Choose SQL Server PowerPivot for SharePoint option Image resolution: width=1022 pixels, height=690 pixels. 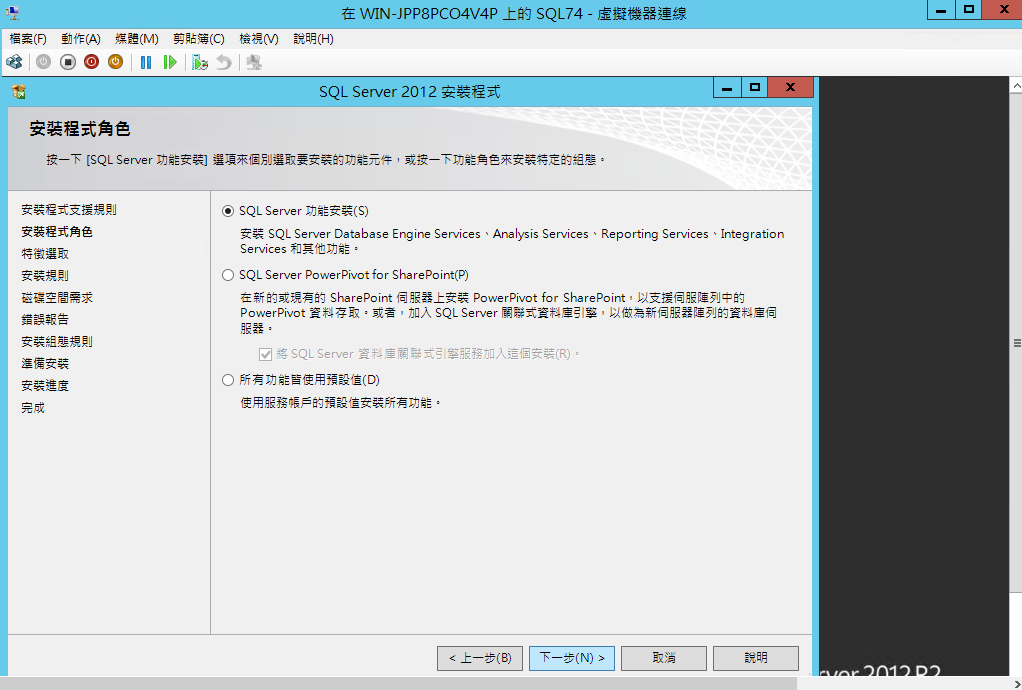(227, 275)
